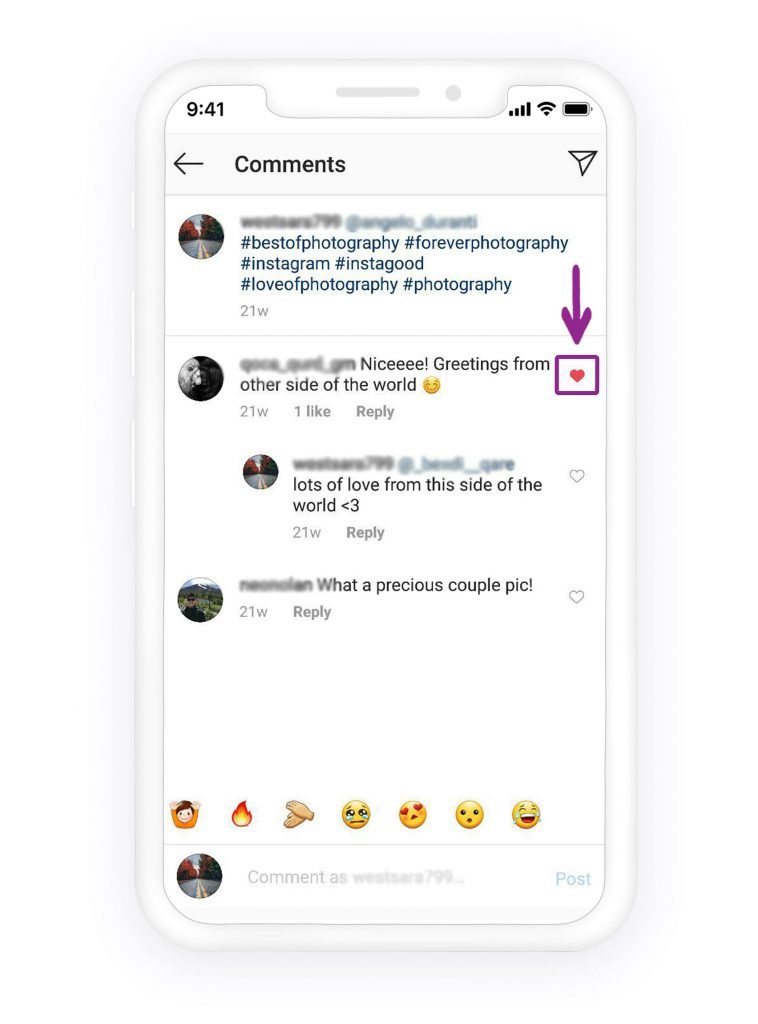
Task: Insert the fire emoji
Action: click(x=242, y=814)
